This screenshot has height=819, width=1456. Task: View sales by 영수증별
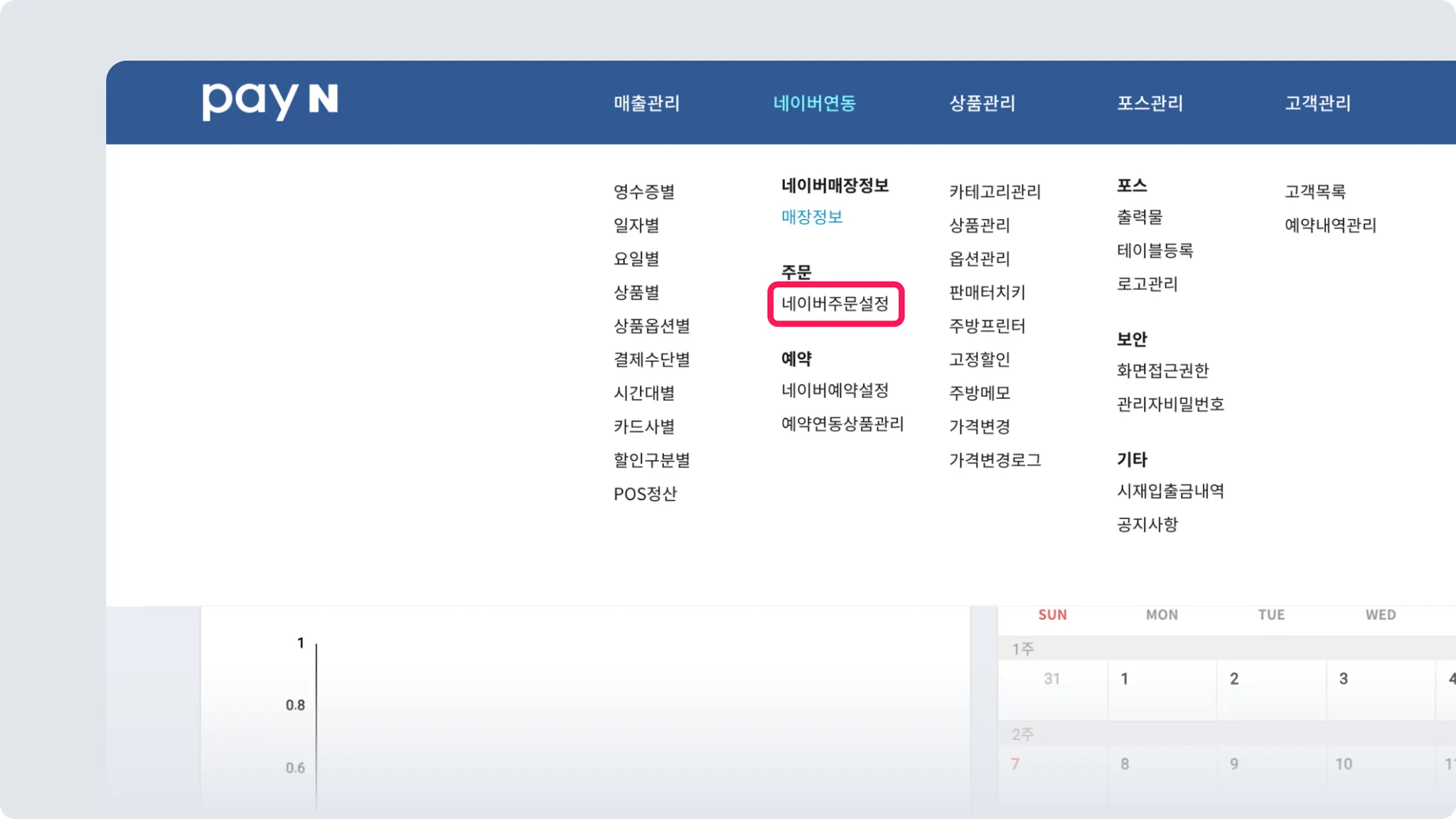coord(643,191)
